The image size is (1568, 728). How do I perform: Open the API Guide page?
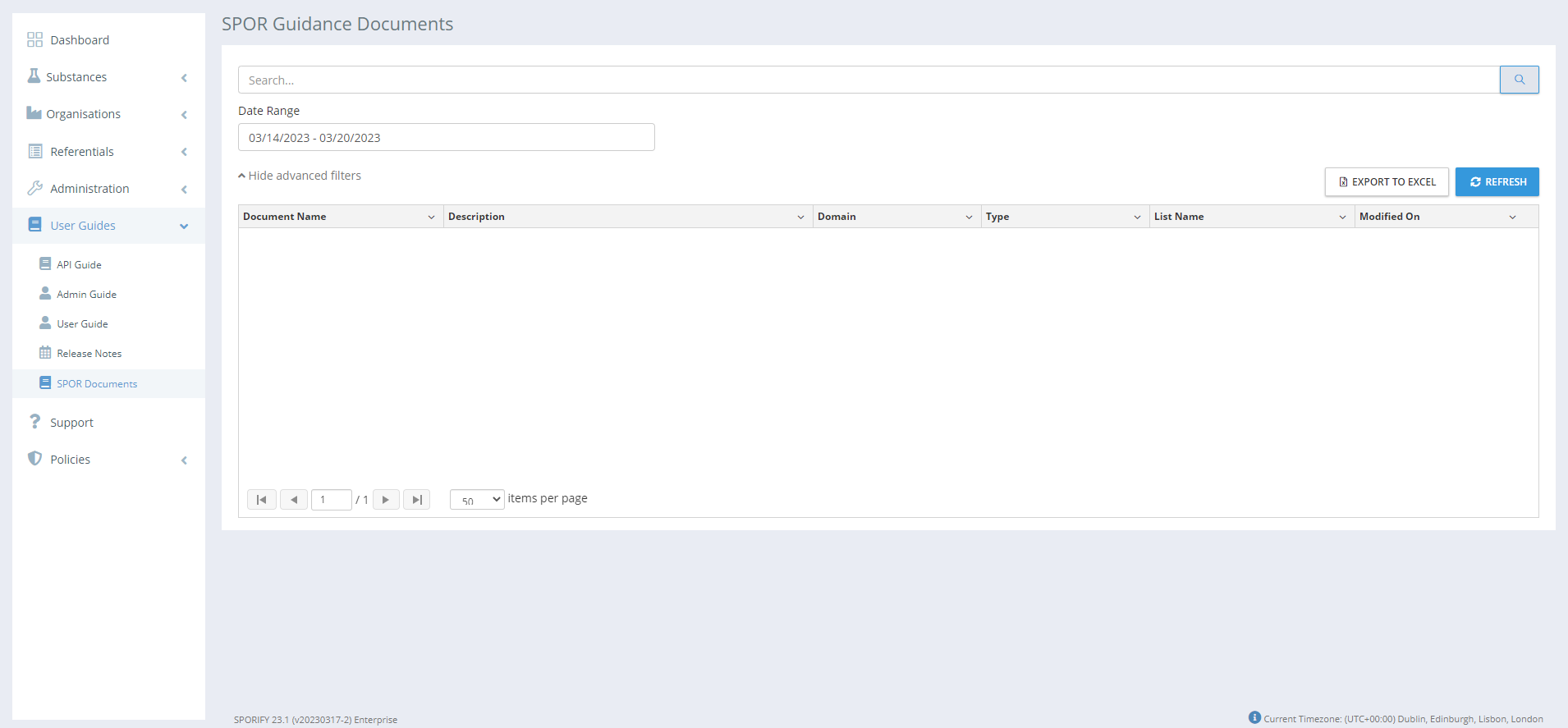tap(79, 265)
